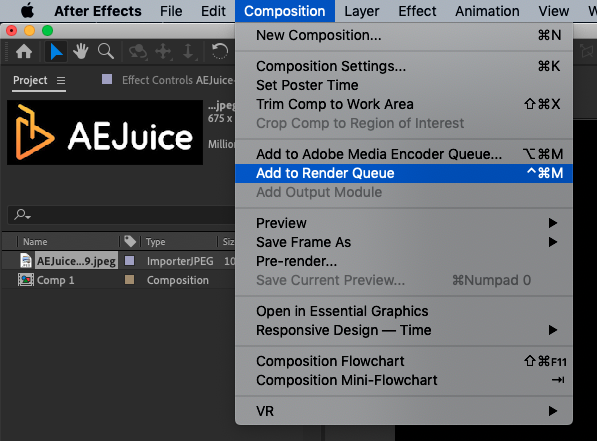Select Comp 1 in project list
This screenshot has height=441, width=597.
pyautogui.click(x=56, y=280)
